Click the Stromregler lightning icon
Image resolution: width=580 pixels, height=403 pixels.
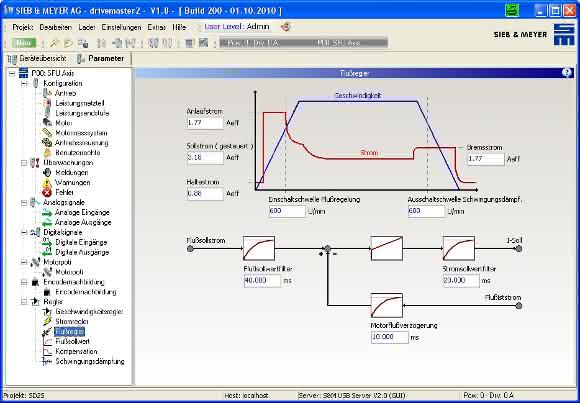click(47, 321)
